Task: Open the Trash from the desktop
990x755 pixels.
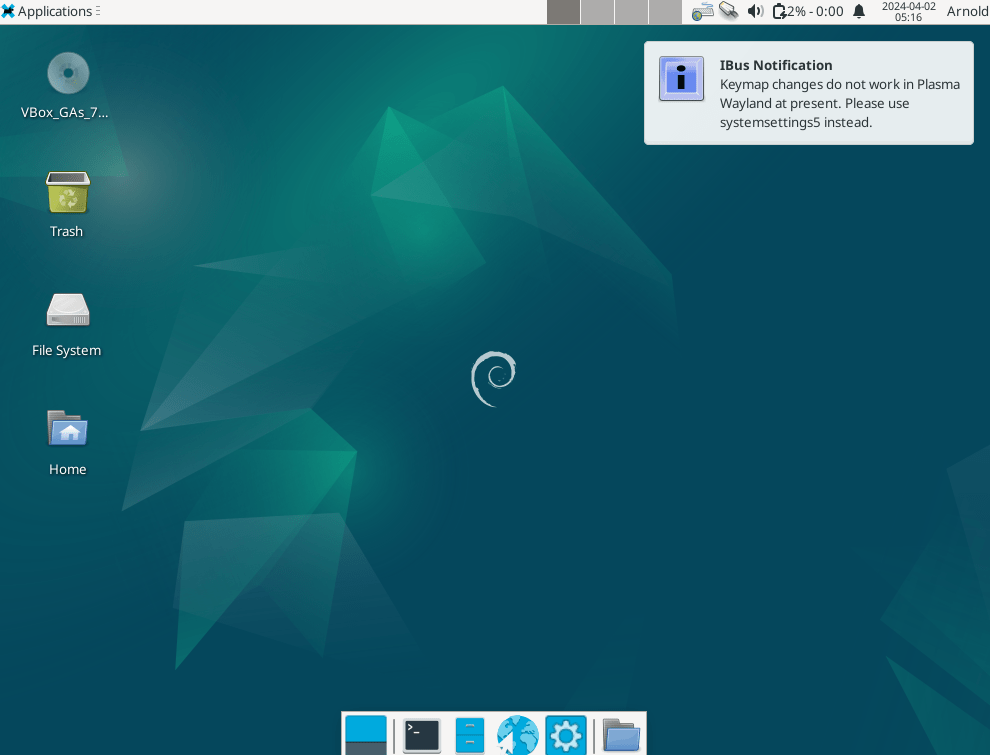Action: point(66,193)
